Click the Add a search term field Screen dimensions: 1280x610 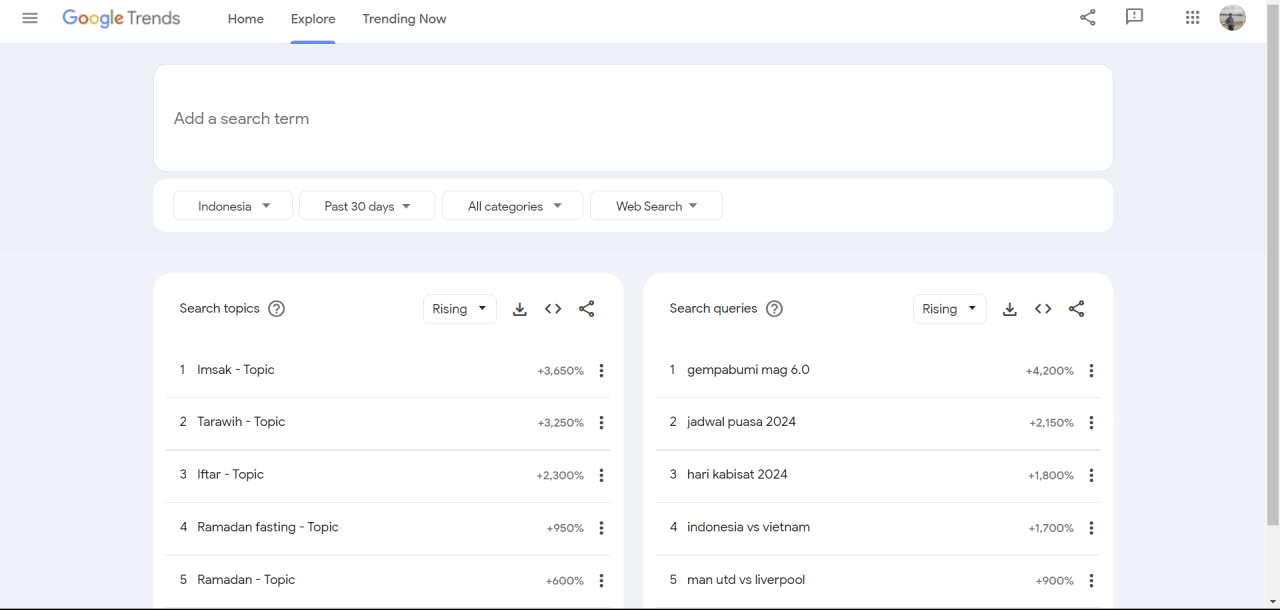pos(632,118)
